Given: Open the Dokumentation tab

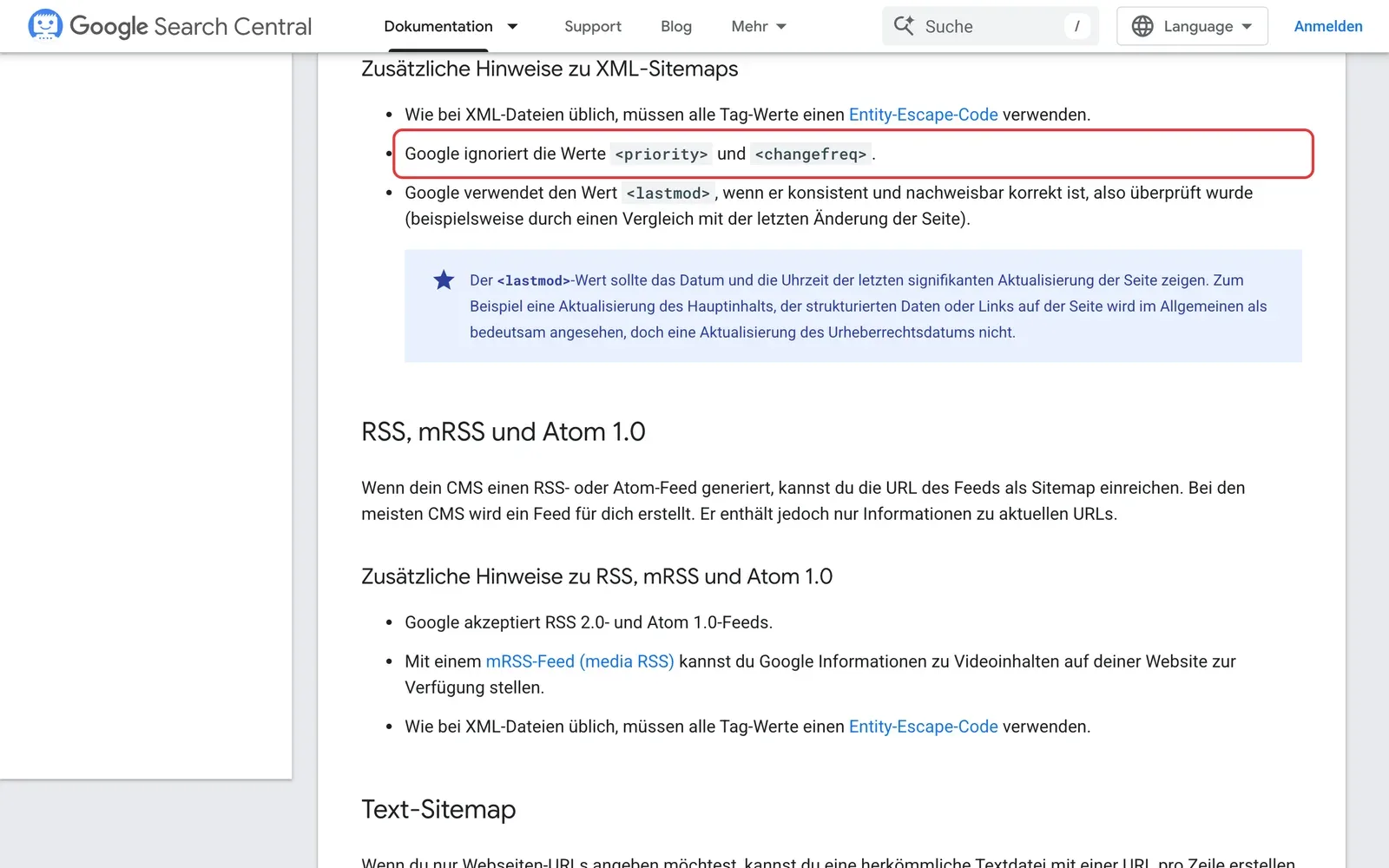Looking at the screenshot, I should tap(438, 26).
